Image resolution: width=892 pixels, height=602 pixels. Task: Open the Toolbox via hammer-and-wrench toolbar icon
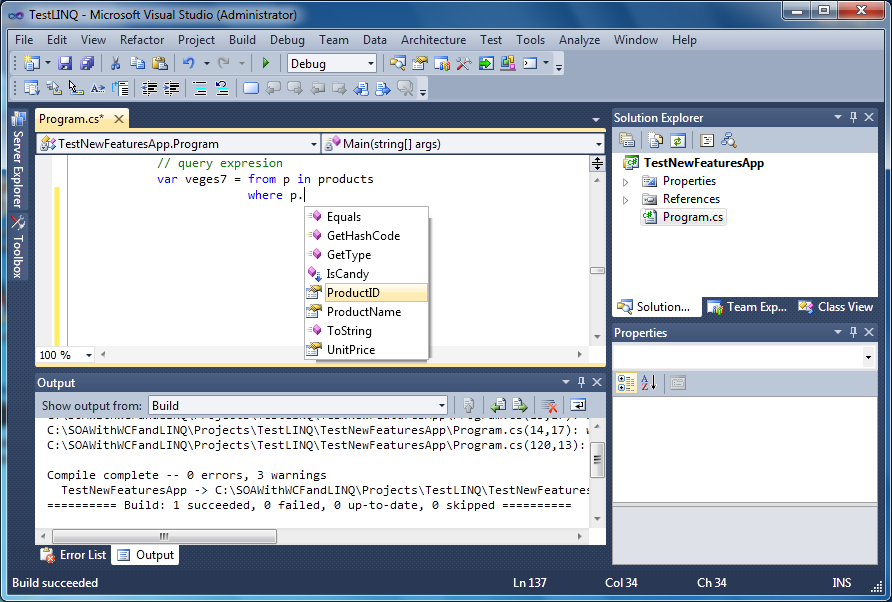click(464, 63)
